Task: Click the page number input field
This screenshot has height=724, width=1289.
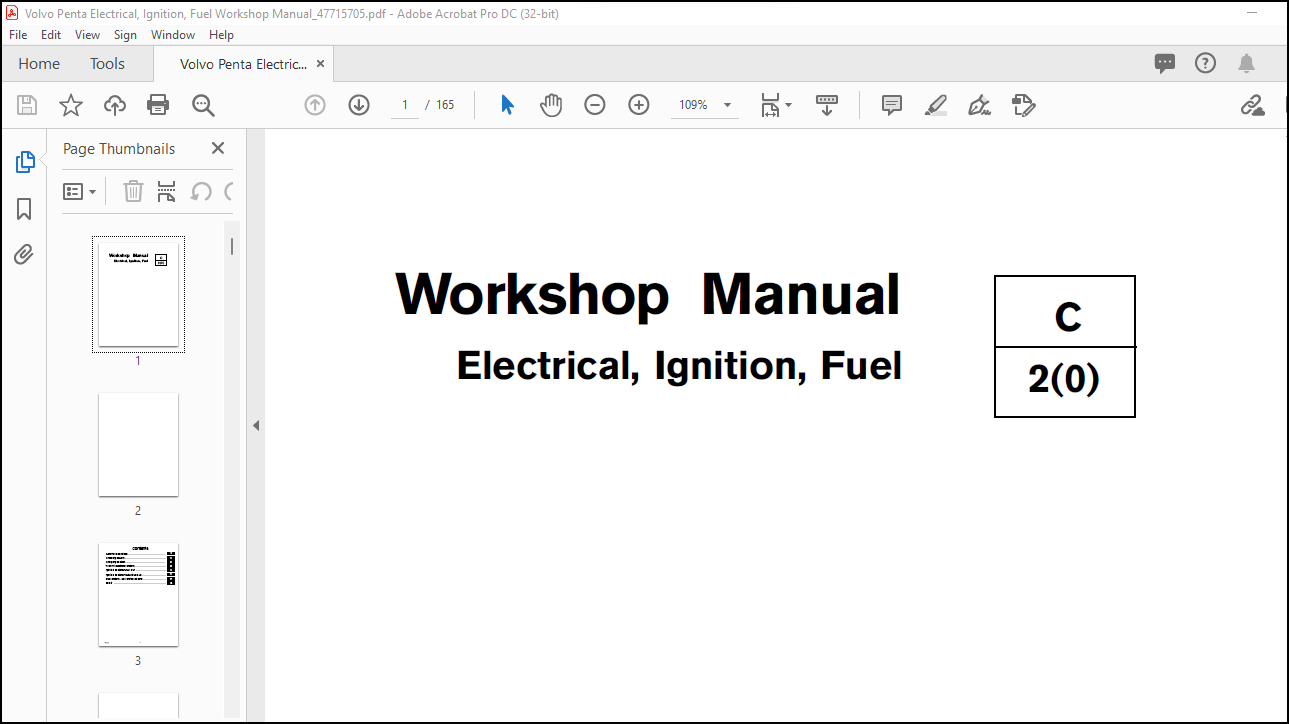Action: pyautogui.click(x=405, y=105)
